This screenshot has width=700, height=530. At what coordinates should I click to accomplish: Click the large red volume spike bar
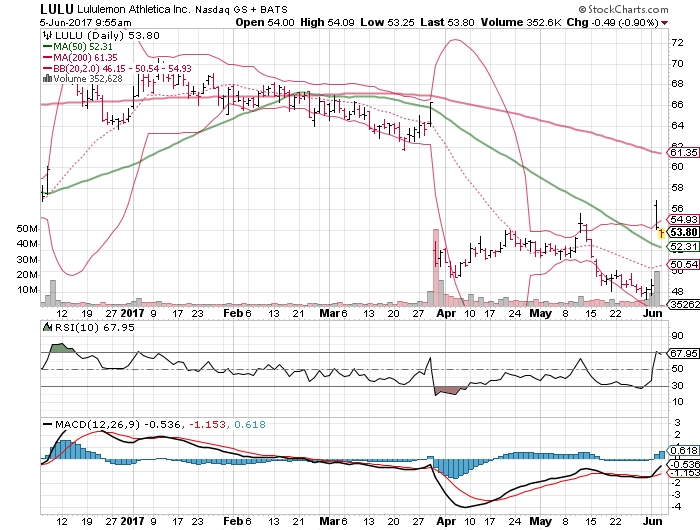(436, 267)
